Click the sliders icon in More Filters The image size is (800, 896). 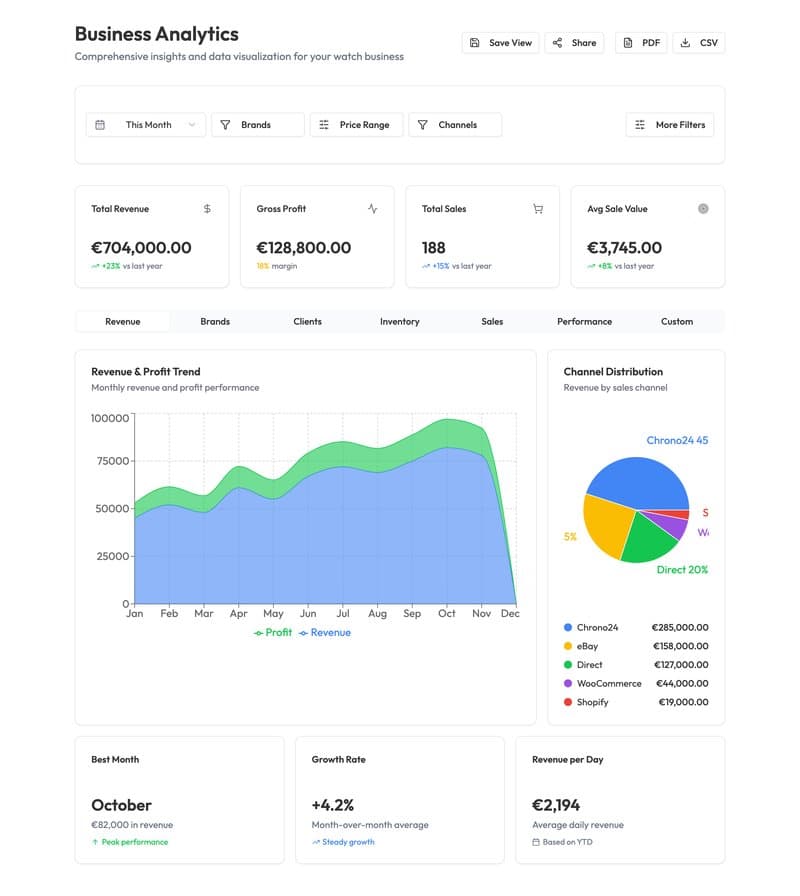640,125
